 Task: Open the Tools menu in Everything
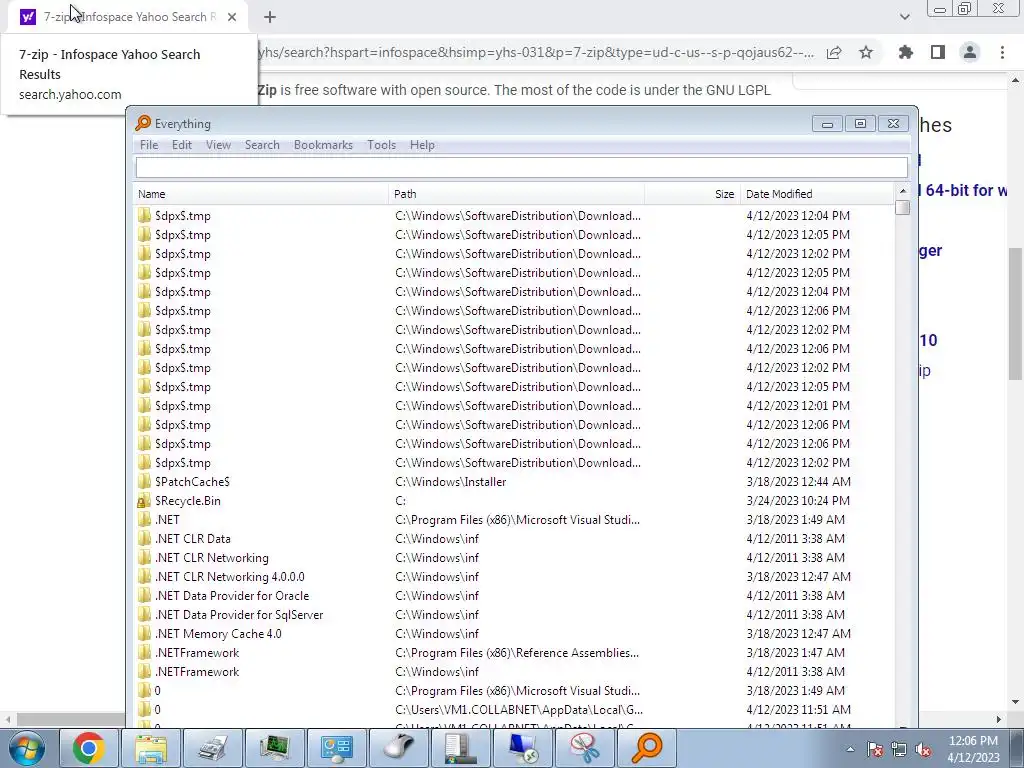click(381, 145)
